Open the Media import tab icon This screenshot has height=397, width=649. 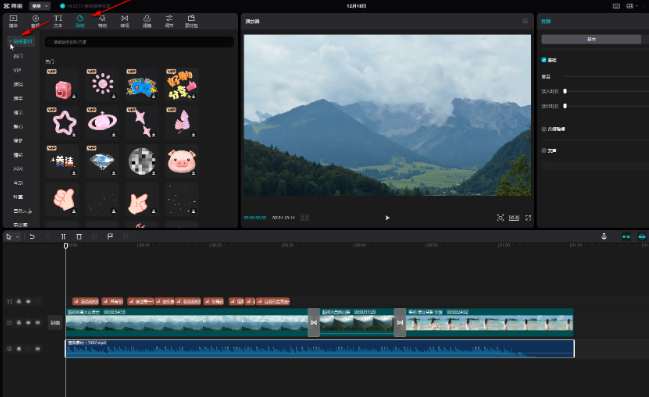[x=13, y=21]
